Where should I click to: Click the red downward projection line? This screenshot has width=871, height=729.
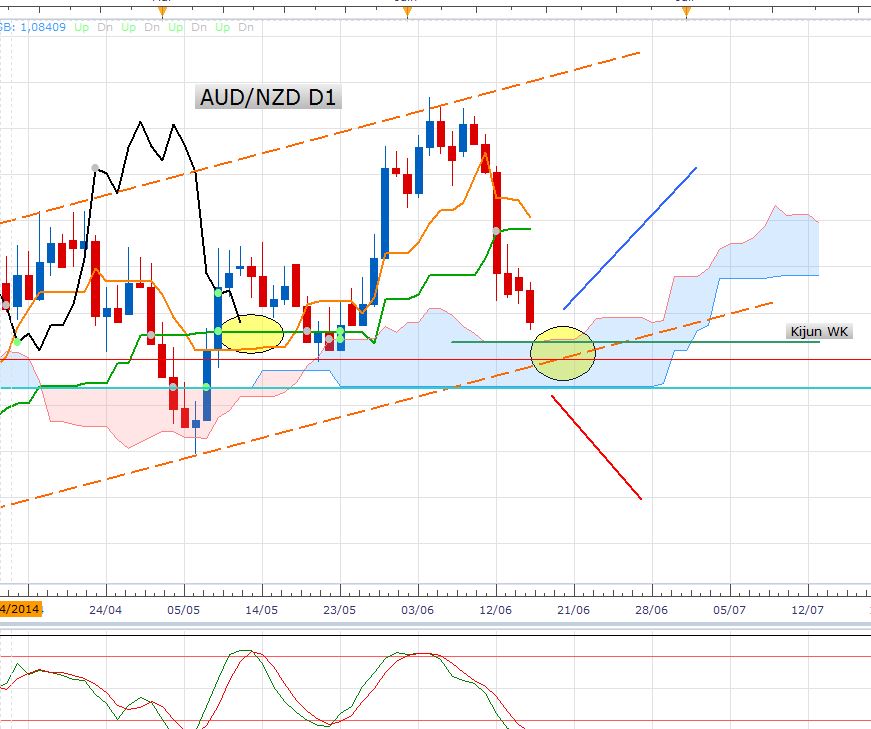597,447
